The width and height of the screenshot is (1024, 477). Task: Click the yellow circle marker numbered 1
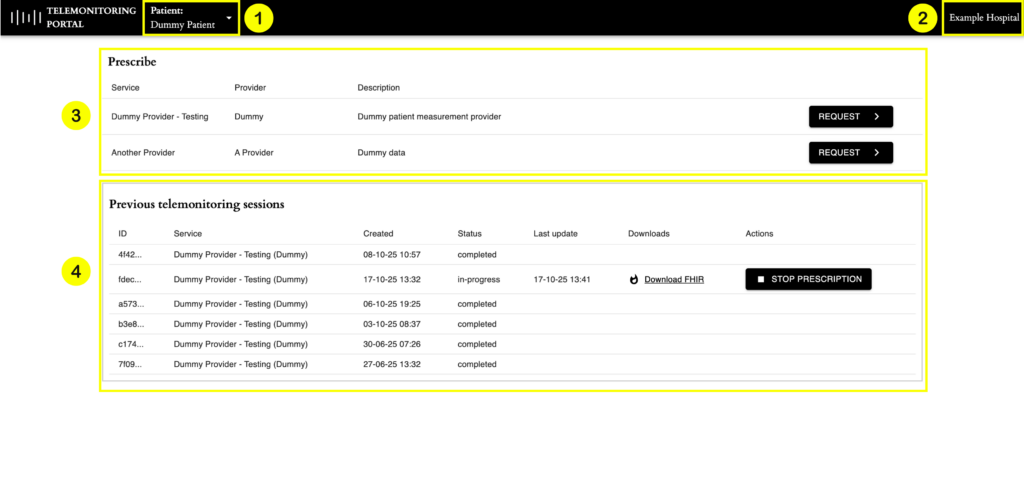259,18
